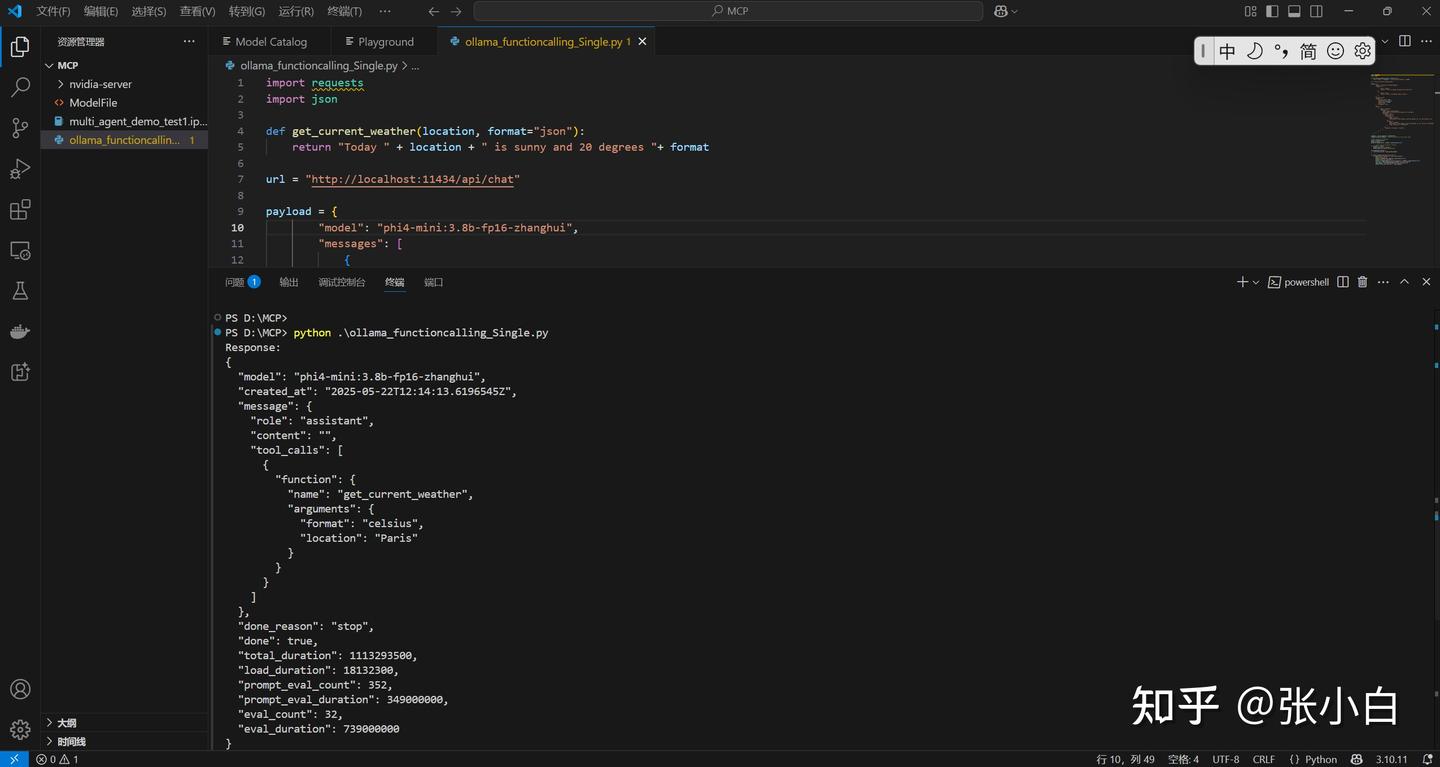Toggle primary sidebar layout button
1440x767 pixels.
tap(1272, 11)
